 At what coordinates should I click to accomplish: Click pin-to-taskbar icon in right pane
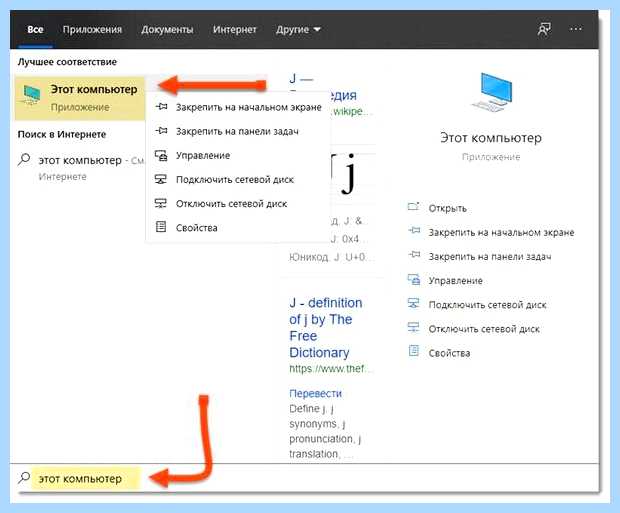[x=414, y=255]
